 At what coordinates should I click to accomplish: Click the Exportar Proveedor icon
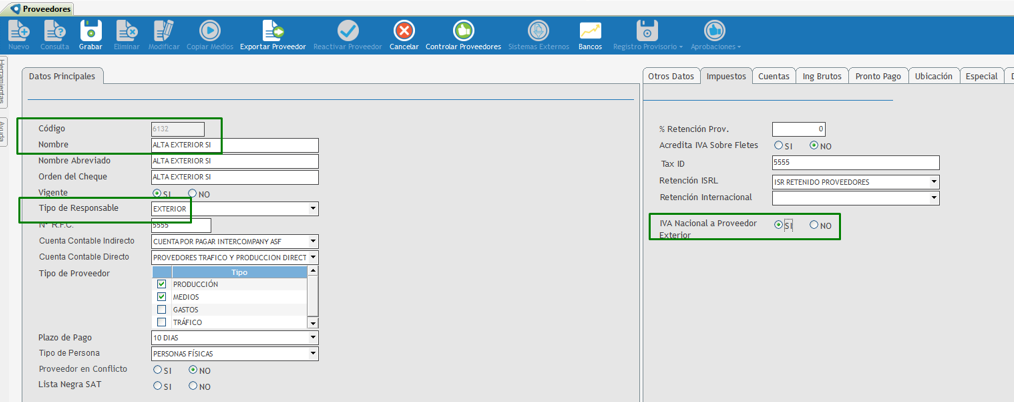point(273,32)
